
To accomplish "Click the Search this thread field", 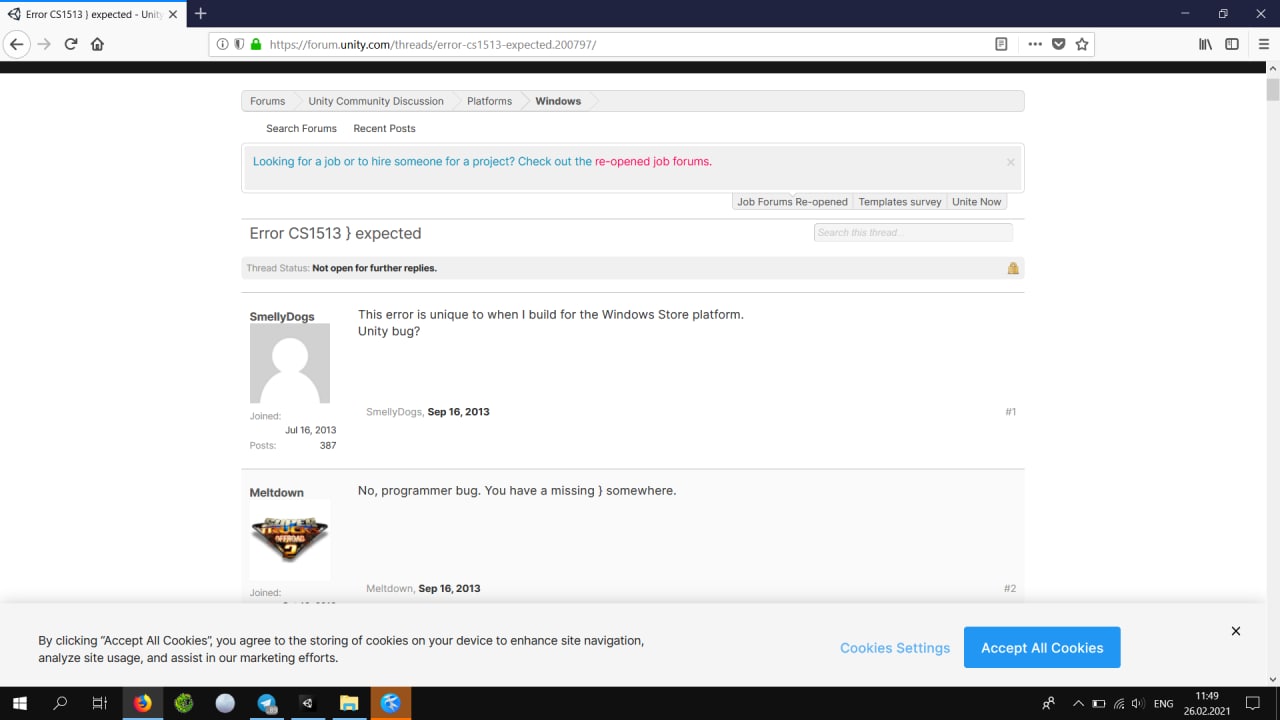I will (x=913, y=232).
